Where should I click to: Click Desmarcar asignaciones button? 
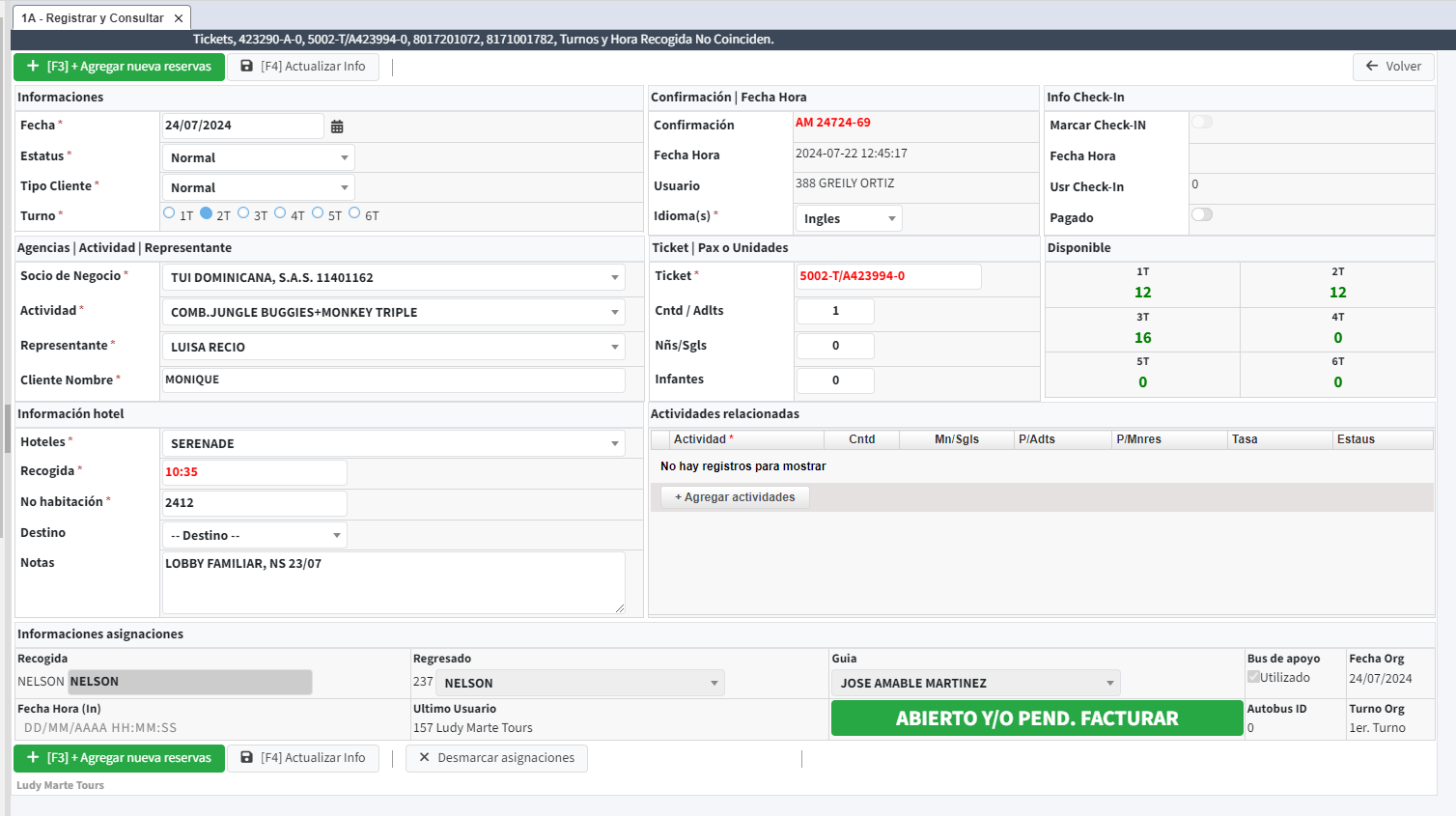click(496, 758)
